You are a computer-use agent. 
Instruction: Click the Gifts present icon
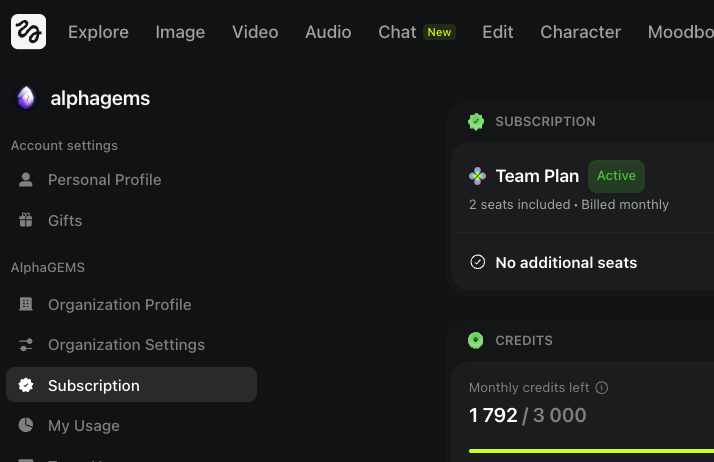coord(26,220)
